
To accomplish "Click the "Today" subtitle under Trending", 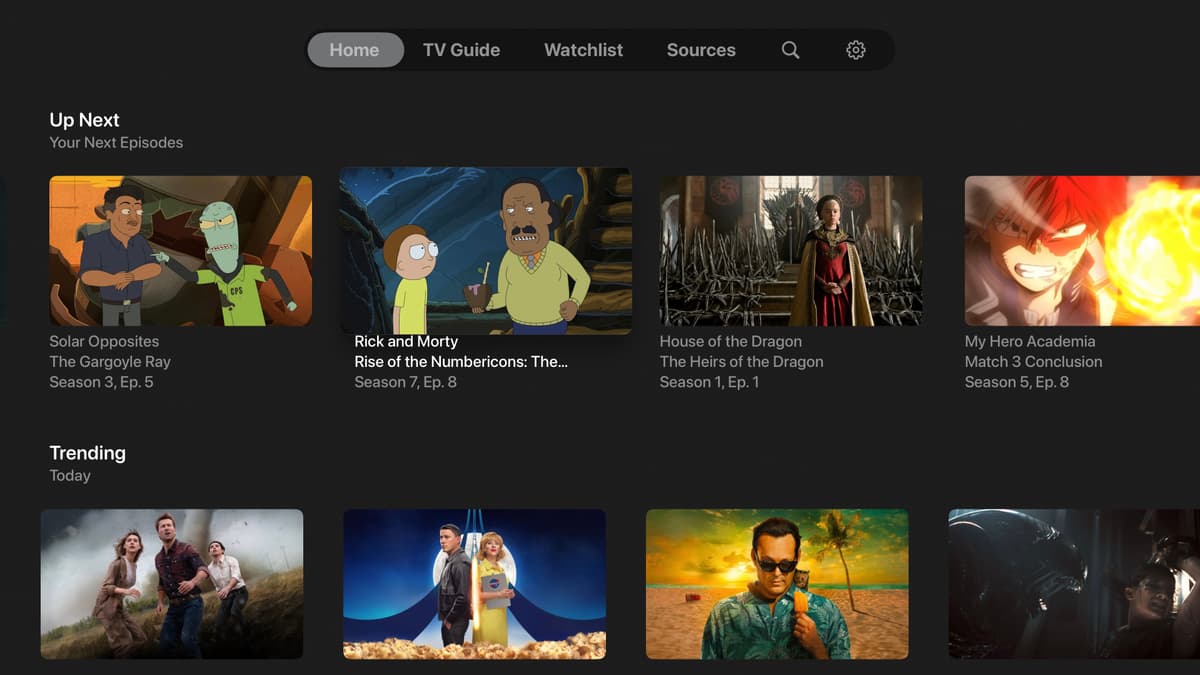I will click(70, 476).
